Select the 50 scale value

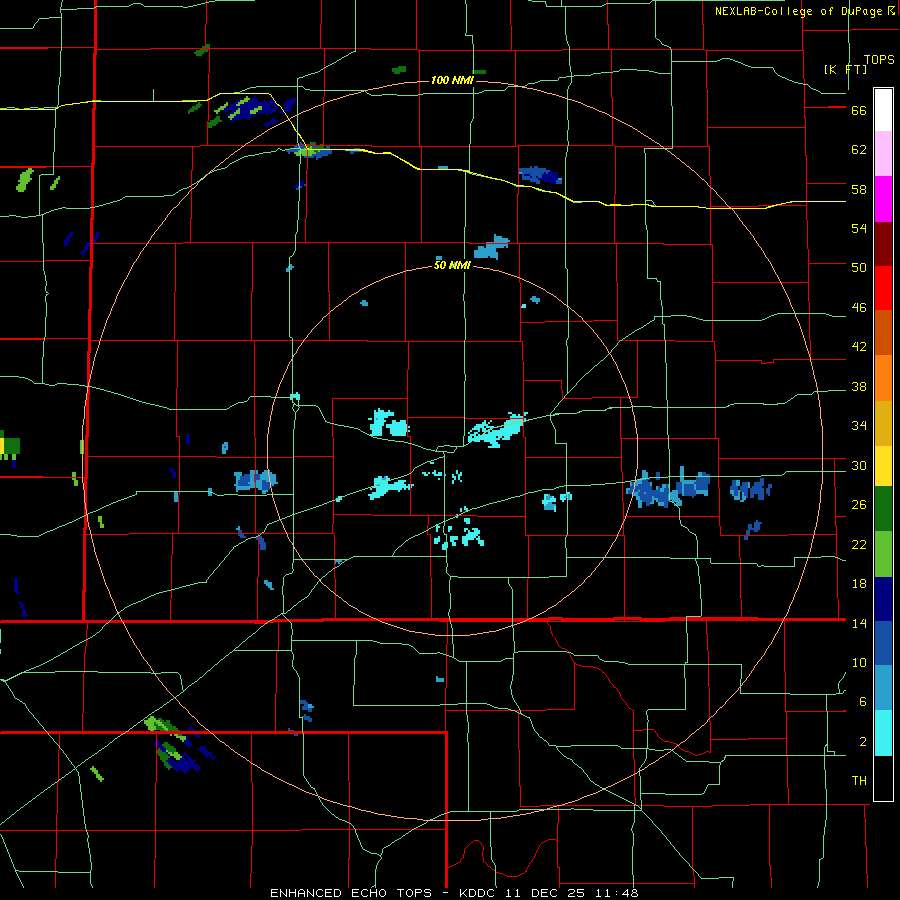pos(859,267)
